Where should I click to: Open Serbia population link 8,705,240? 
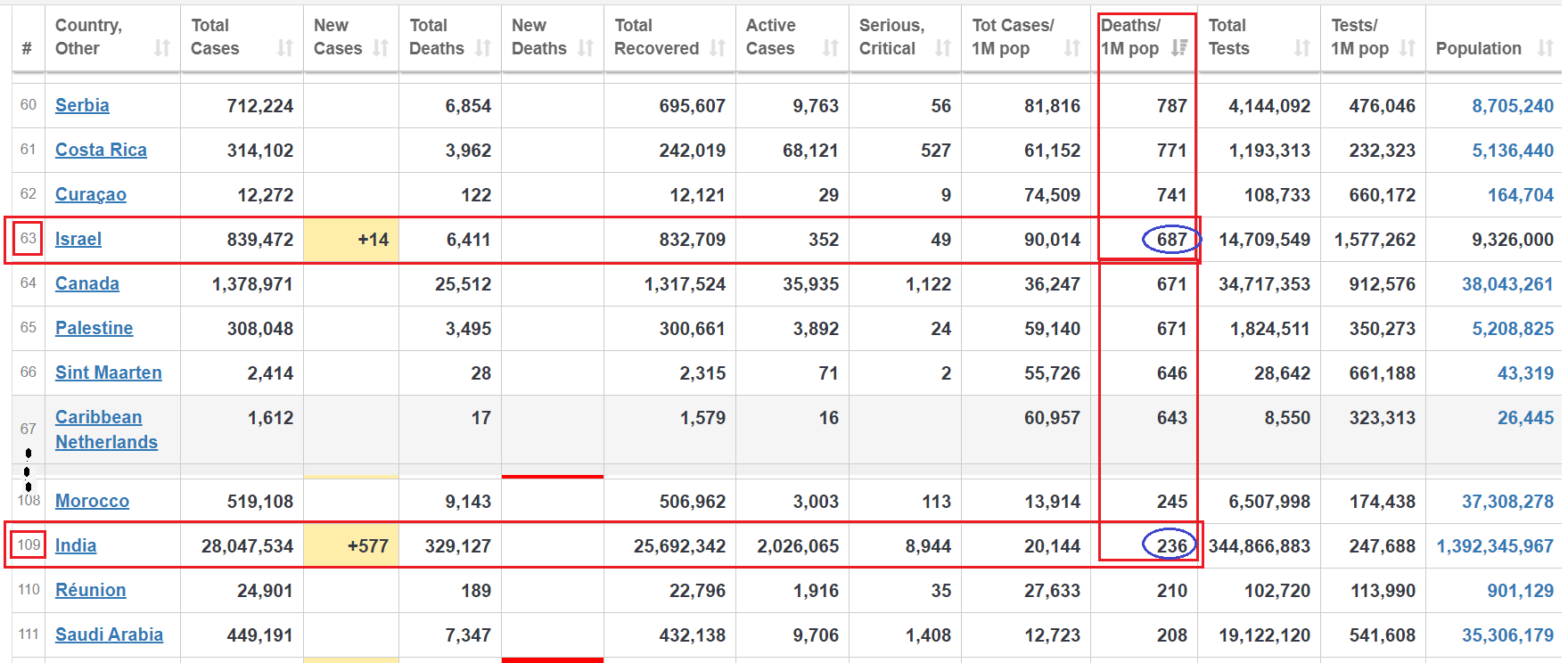1513,106
